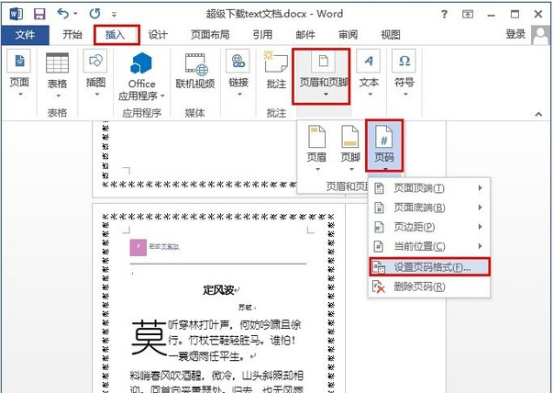Open the undo history dropdown arrow
This screenshot has width=554, height=393.
76,14
